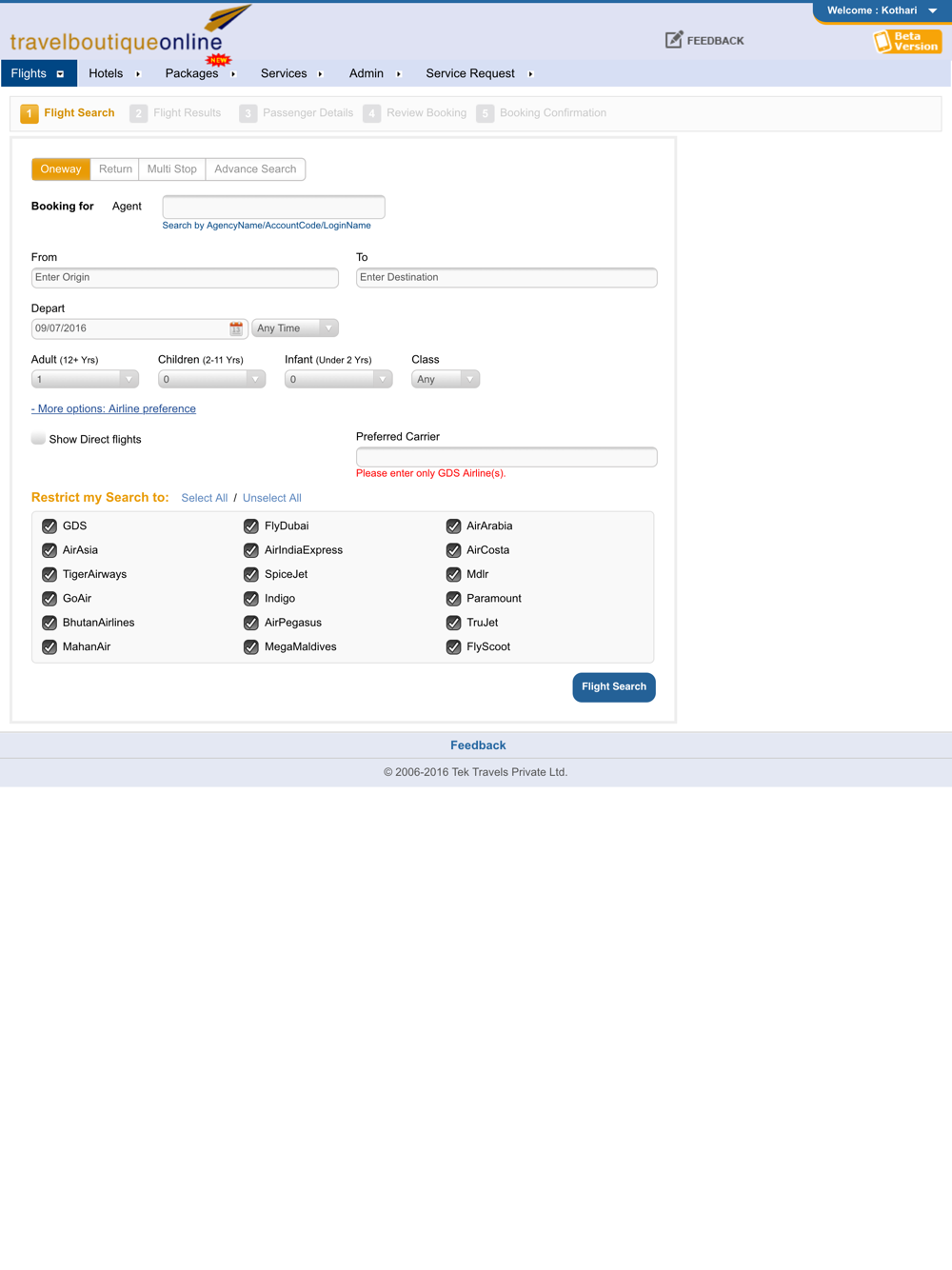Switch to the Advance Search tab
Screen dimensions: 952x1270
pos(255,169)
